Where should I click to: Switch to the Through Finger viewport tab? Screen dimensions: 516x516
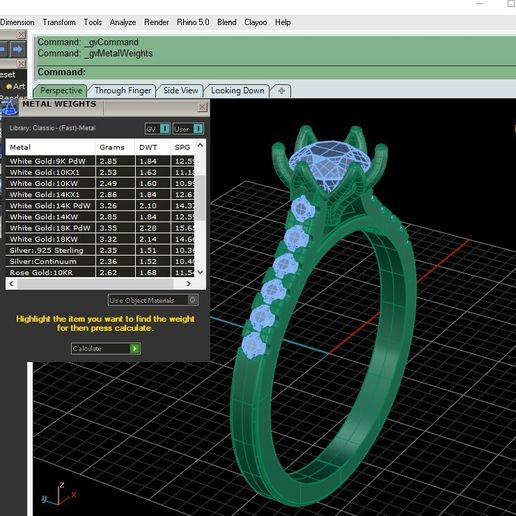point(123,91)
